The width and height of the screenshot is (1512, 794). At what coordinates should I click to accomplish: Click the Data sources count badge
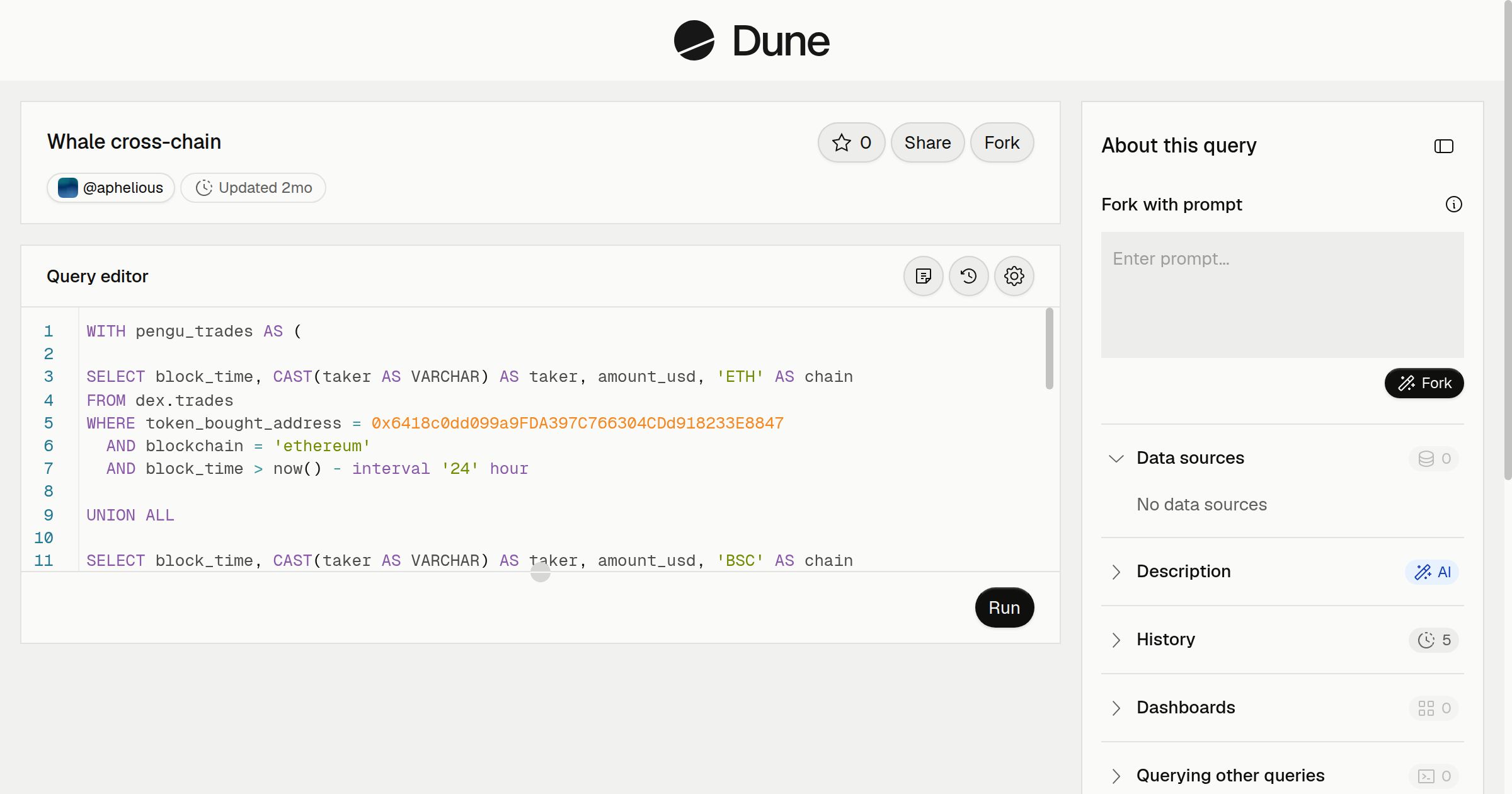pos(1434,459)
